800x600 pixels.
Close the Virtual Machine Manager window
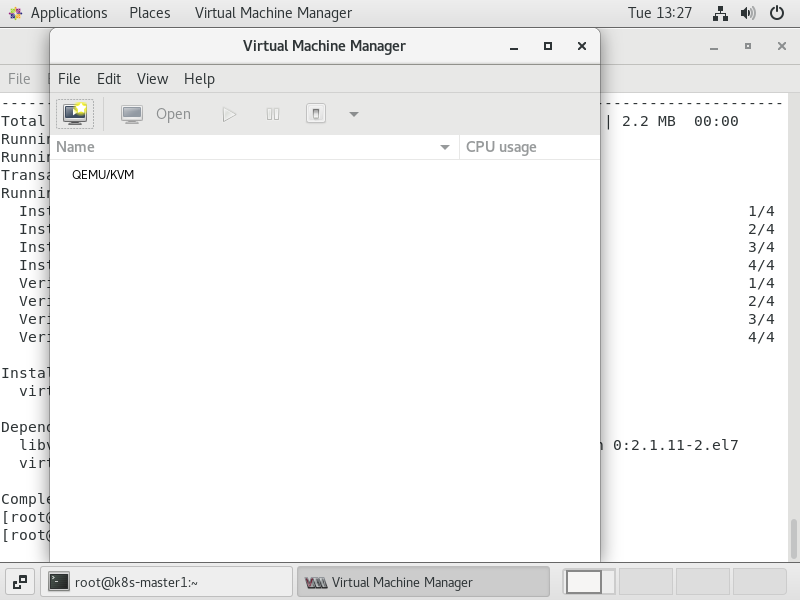[x=582, y=46]
